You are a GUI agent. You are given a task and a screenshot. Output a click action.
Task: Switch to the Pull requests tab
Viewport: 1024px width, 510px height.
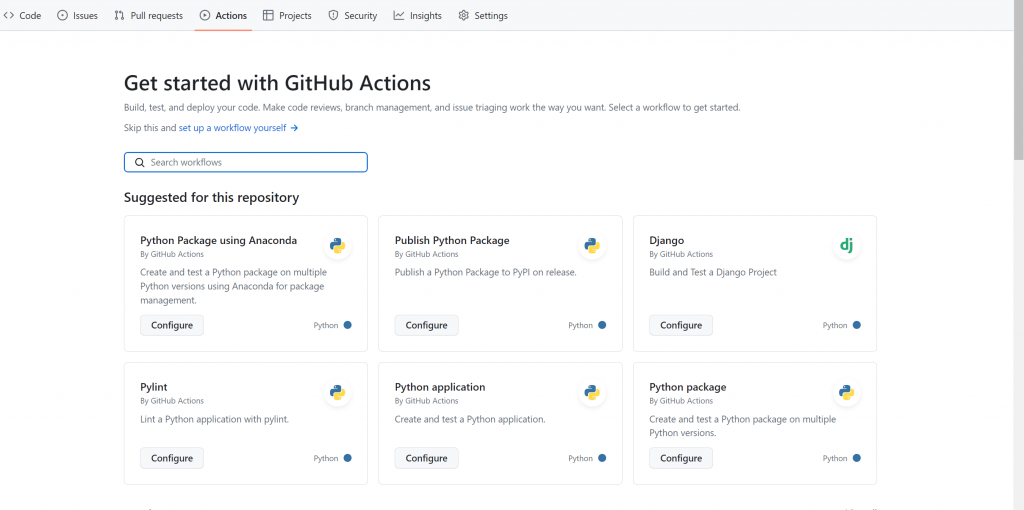149,16
